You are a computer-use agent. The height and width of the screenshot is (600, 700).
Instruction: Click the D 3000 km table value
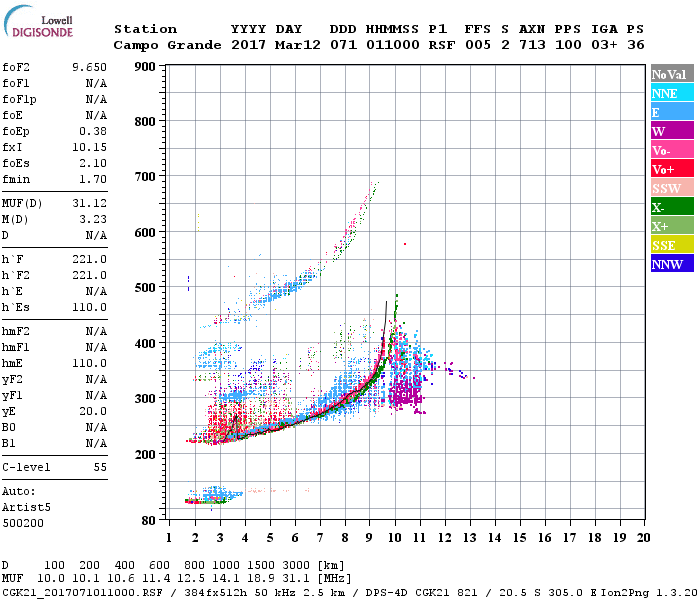(x=296, y=566)
